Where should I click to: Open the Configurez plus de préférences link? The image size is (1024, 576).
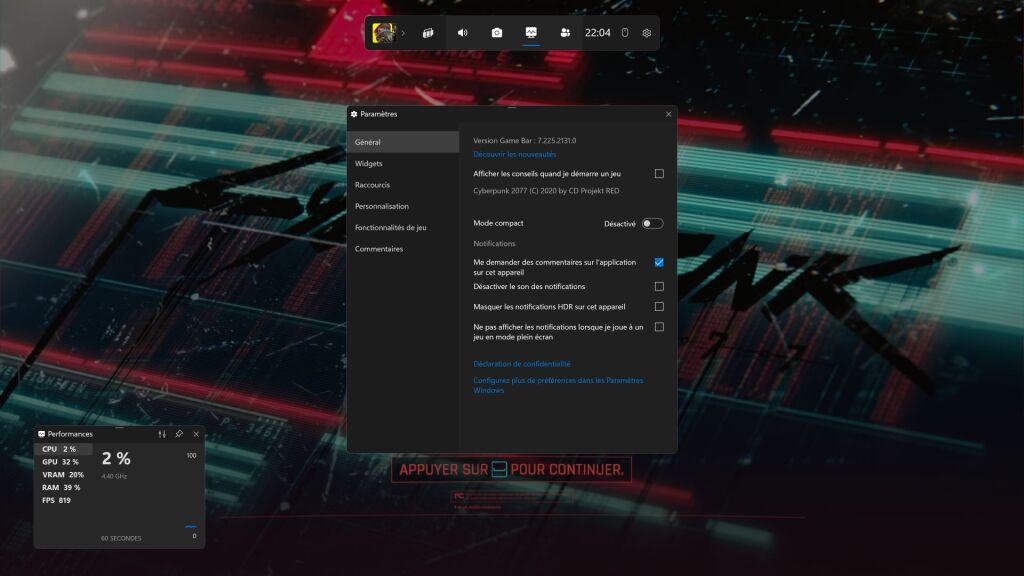[x=558, y=385]
